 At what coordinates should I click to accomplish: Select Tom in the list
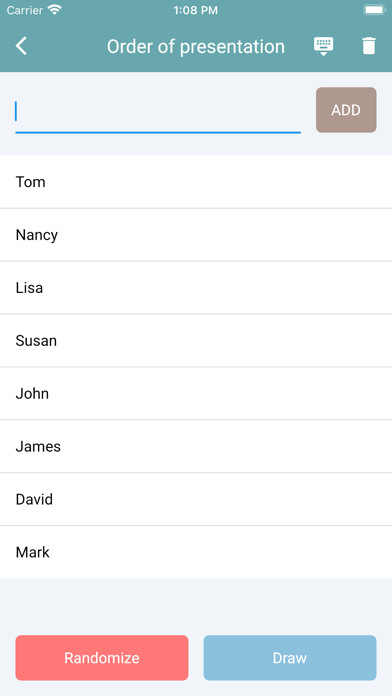(196, 182)
